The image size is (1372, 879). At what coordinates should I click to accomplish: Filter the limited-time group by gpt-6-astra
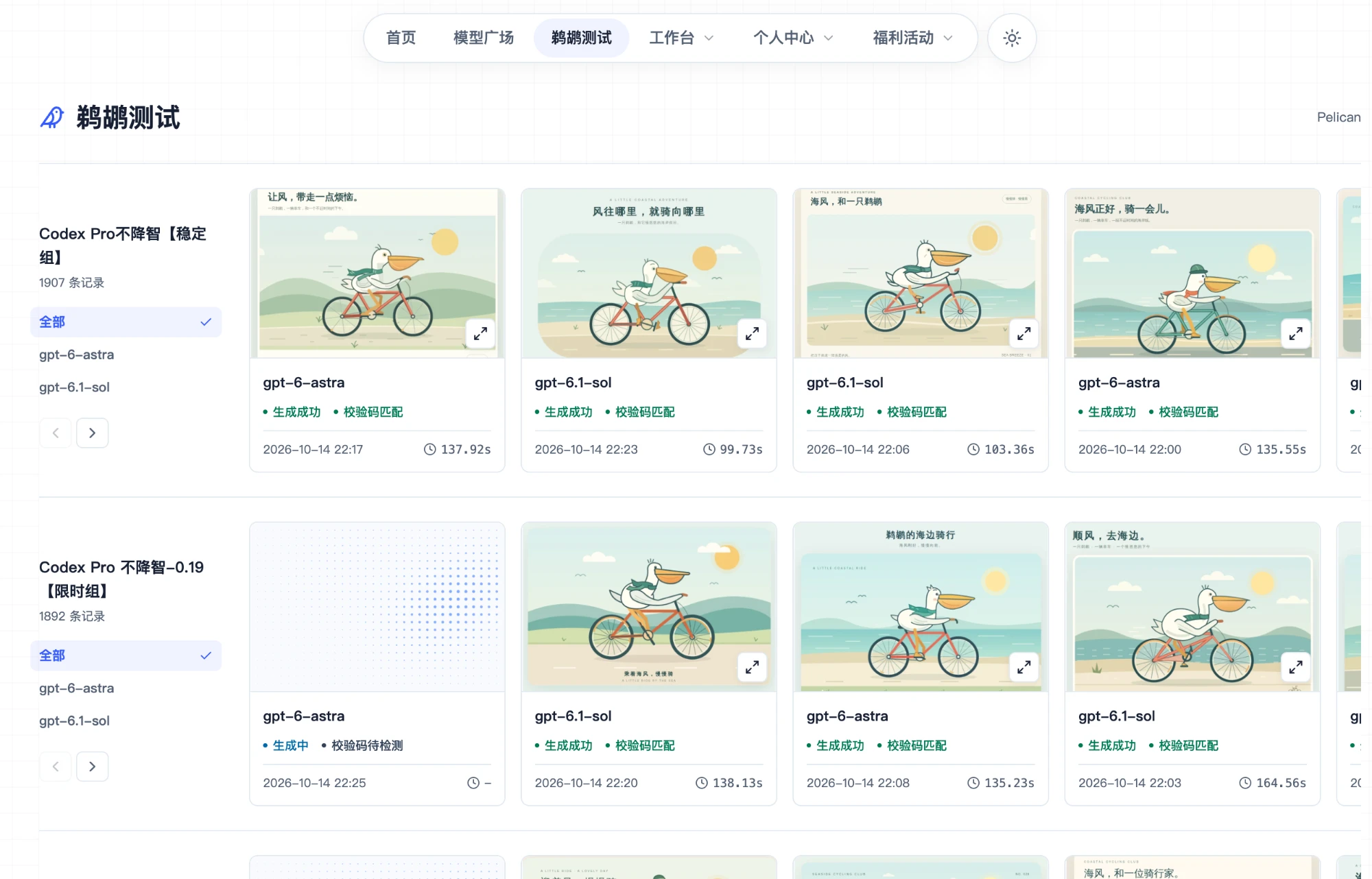(77, 688)
